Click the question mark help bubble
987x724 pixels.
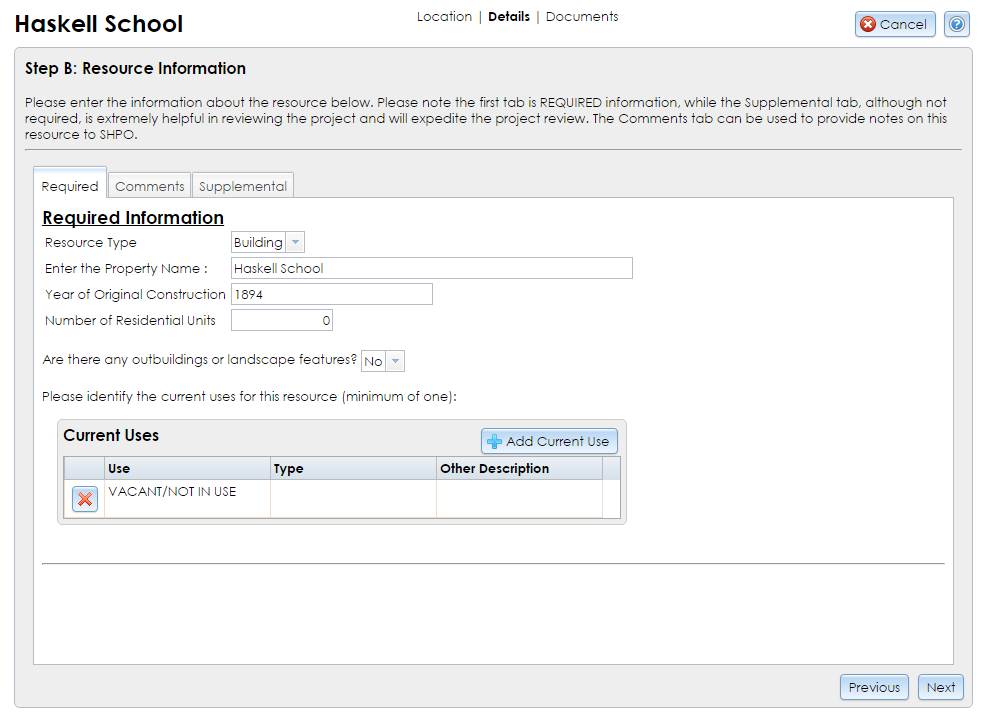(956, 24)
